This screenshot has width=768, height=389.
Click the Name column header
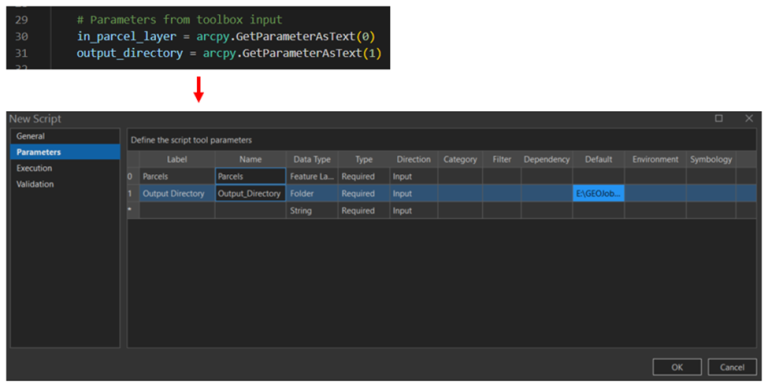(250, 159)
